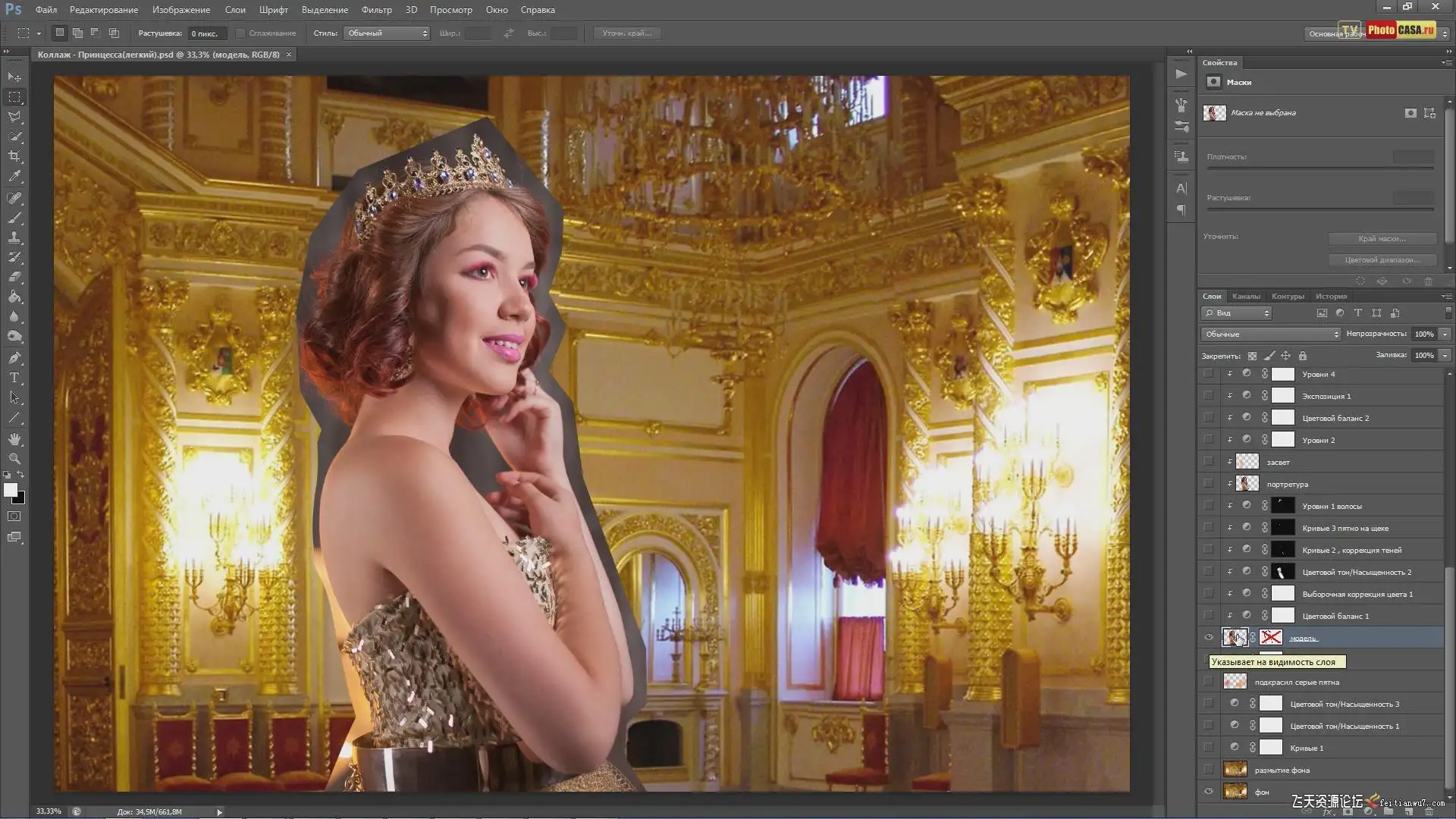Open the Фильтр menu

[x=376, y=10]
